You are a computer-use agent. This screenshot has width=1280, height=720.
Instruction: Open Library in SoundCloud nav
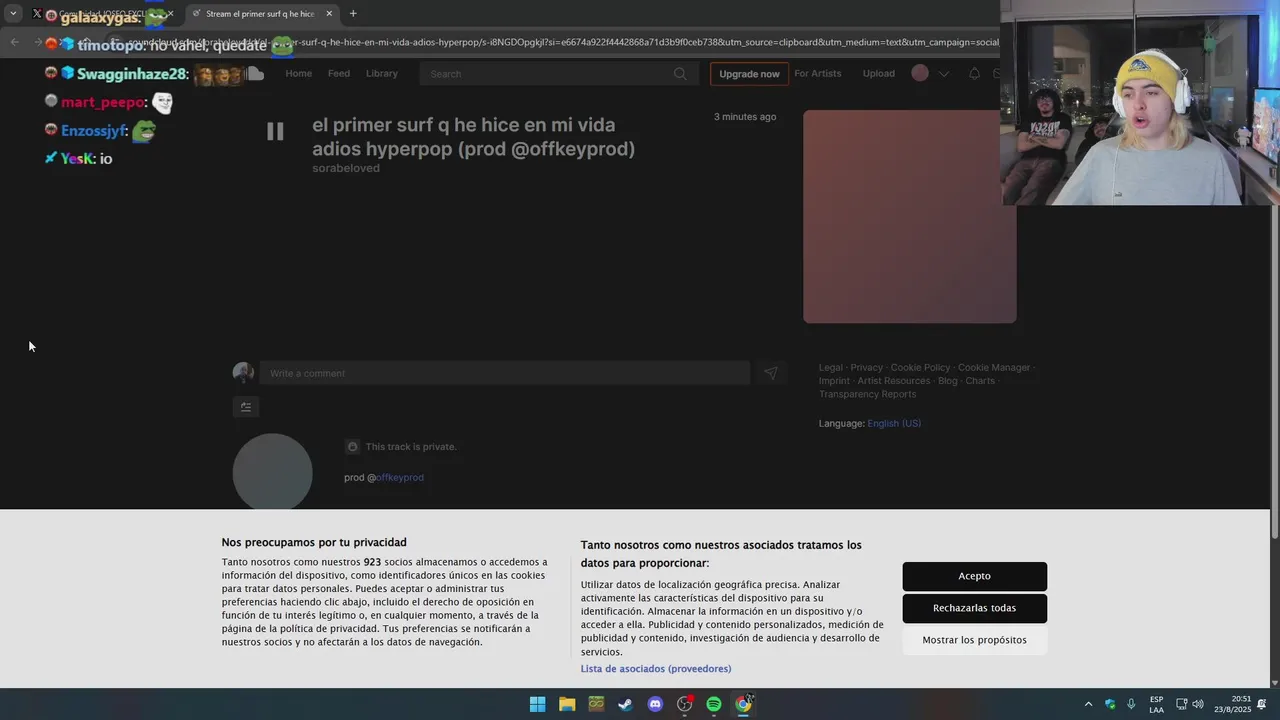382,74
